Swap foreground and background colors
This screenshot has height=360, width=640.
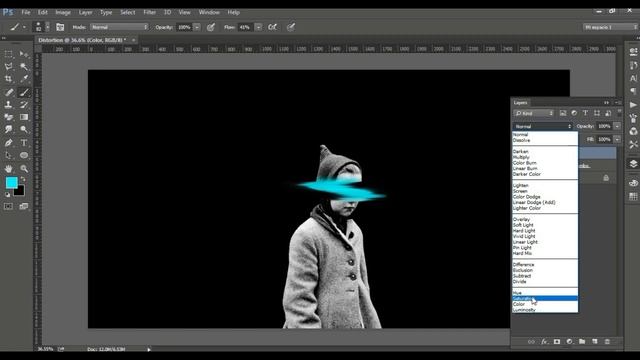coord(23,179)
